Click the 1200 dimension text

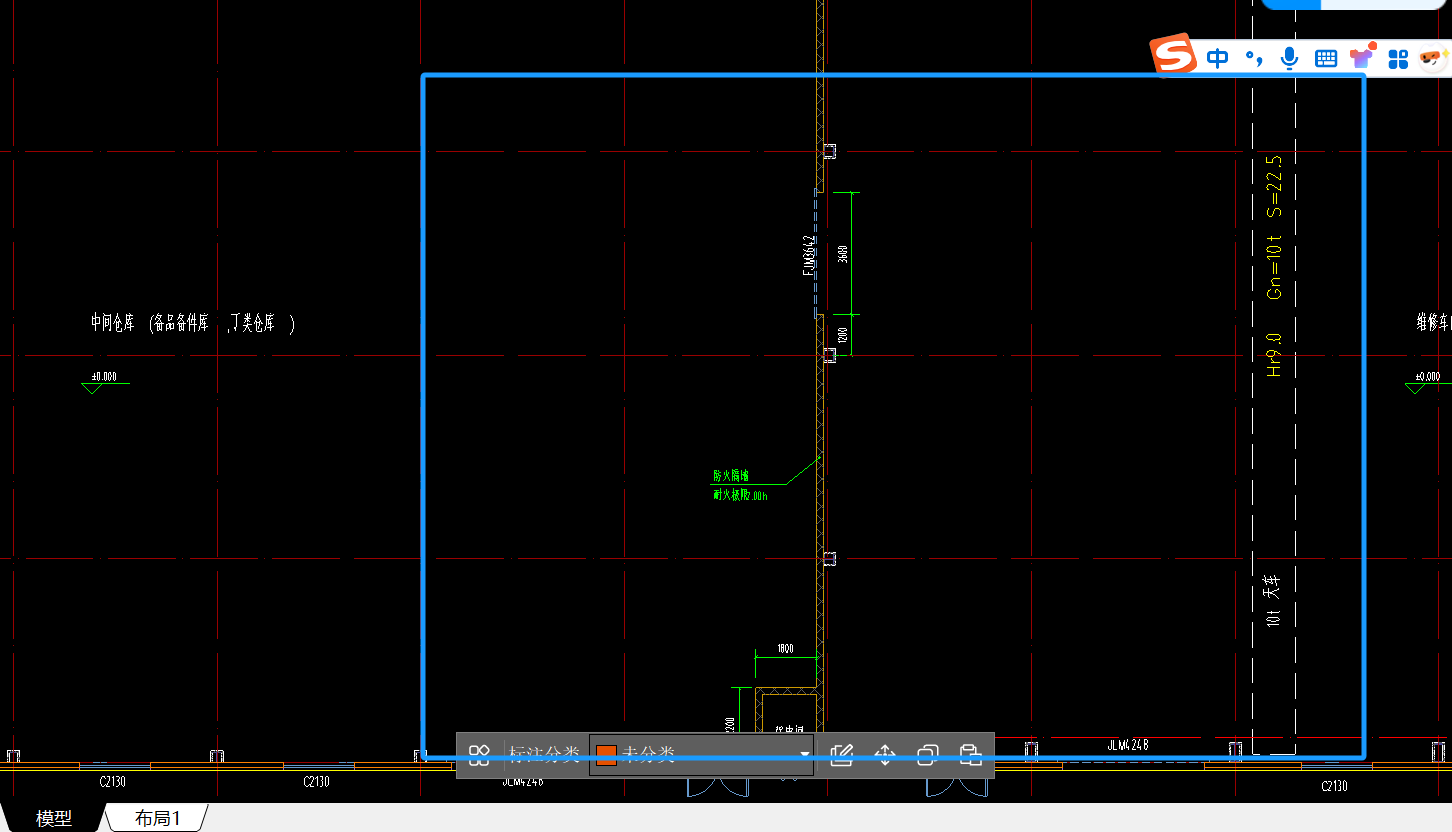843,335
